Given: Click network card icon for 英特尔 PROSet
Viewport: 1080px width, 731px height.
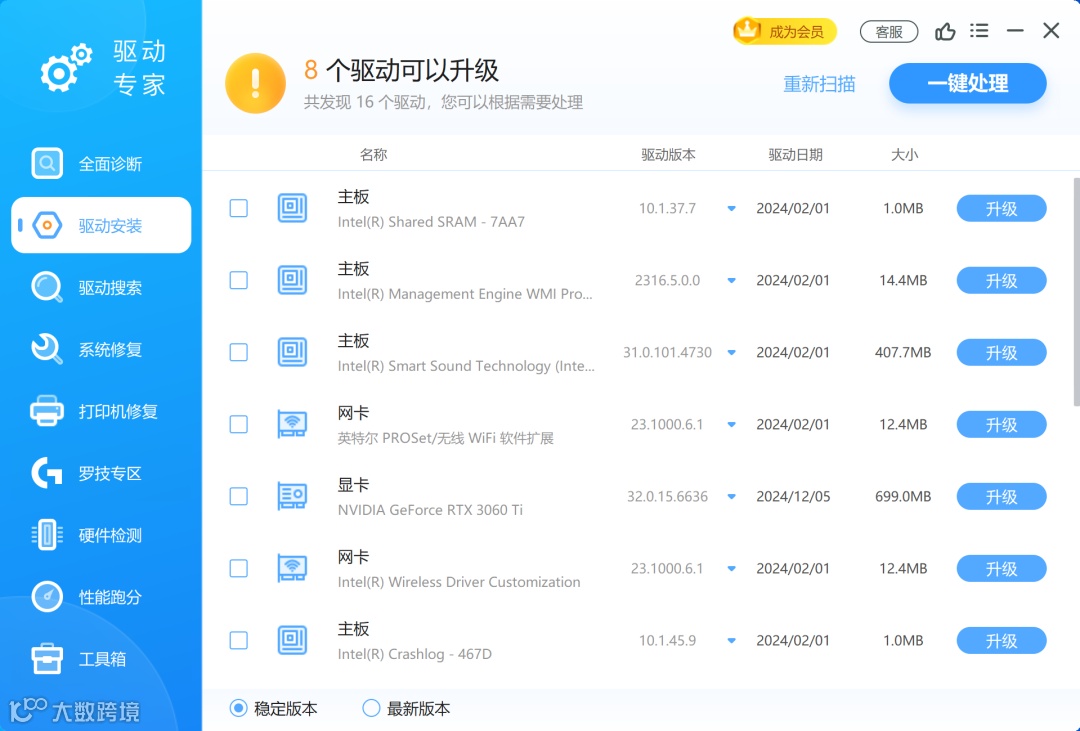Looking at the screenshot, I should tap(292, 424).
